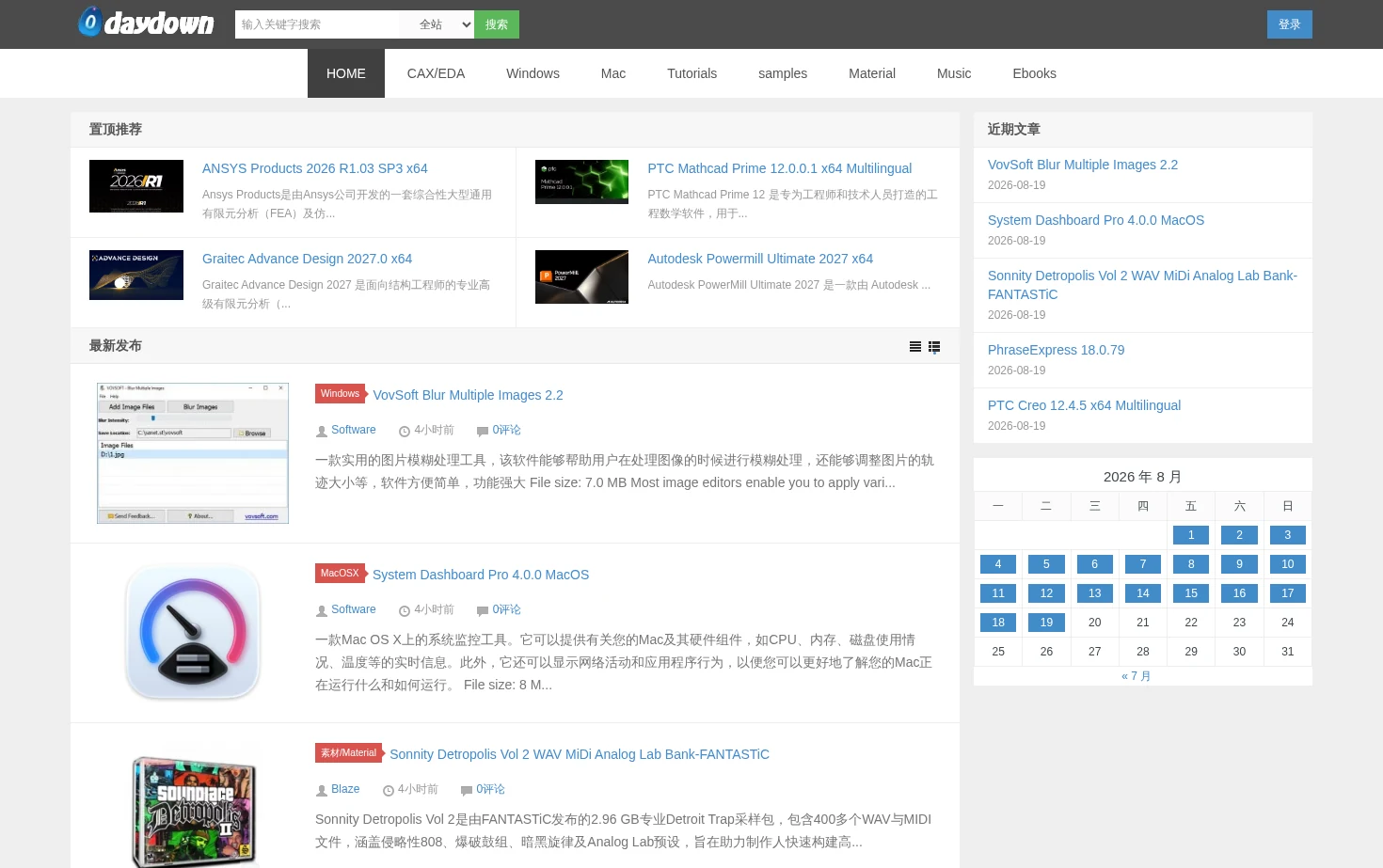Click the System Dashboard gauge thumbnail
This screenshot has width=1383, height=868.
click(x=193, y=632)
